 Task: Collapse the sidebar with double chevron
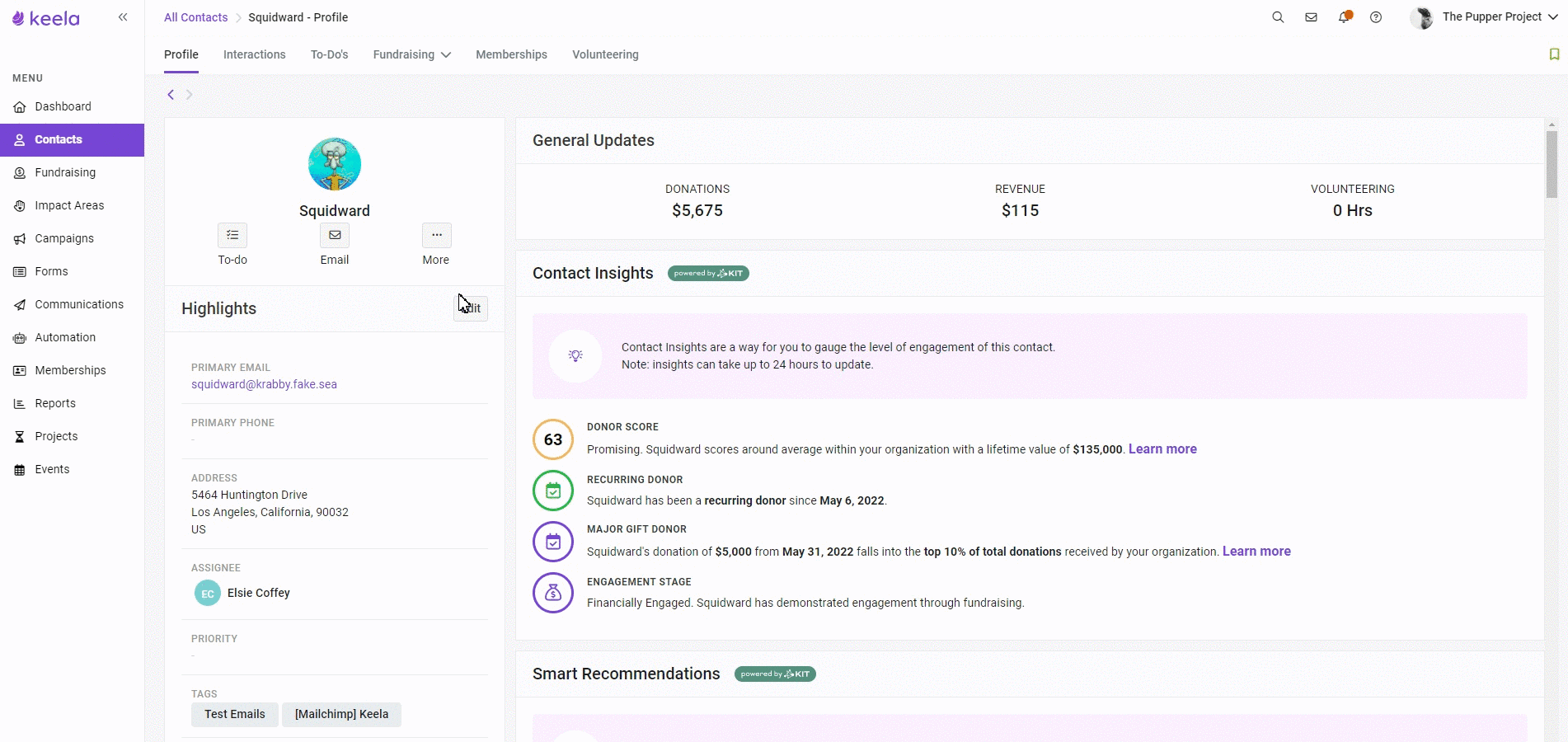pyautogui.click(x=123, y=16)
